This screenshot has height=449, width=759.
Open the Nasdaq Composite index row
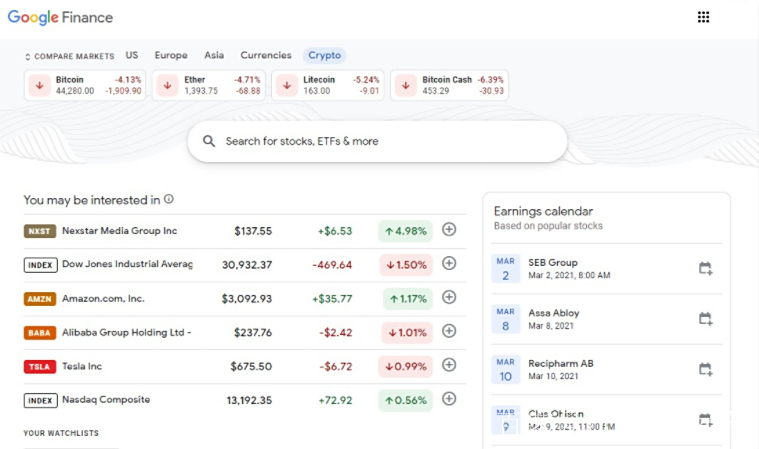pyautogui.click(x=106, y=400)
